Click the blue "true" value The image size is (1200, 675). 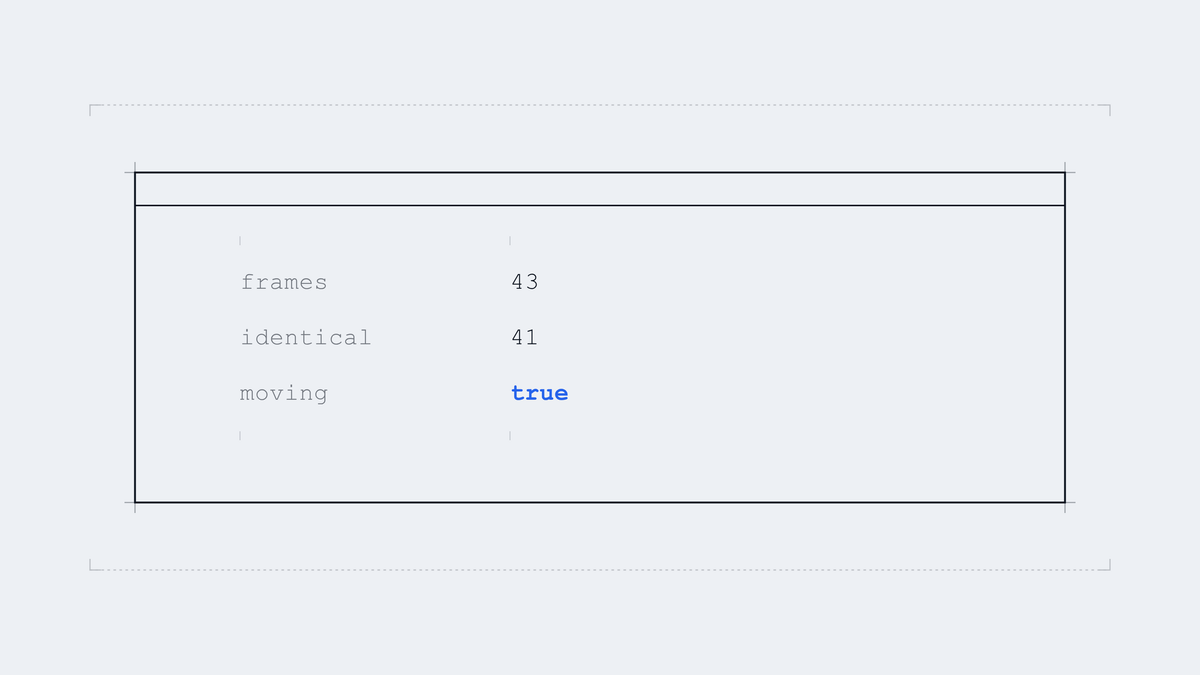point(540,393)
